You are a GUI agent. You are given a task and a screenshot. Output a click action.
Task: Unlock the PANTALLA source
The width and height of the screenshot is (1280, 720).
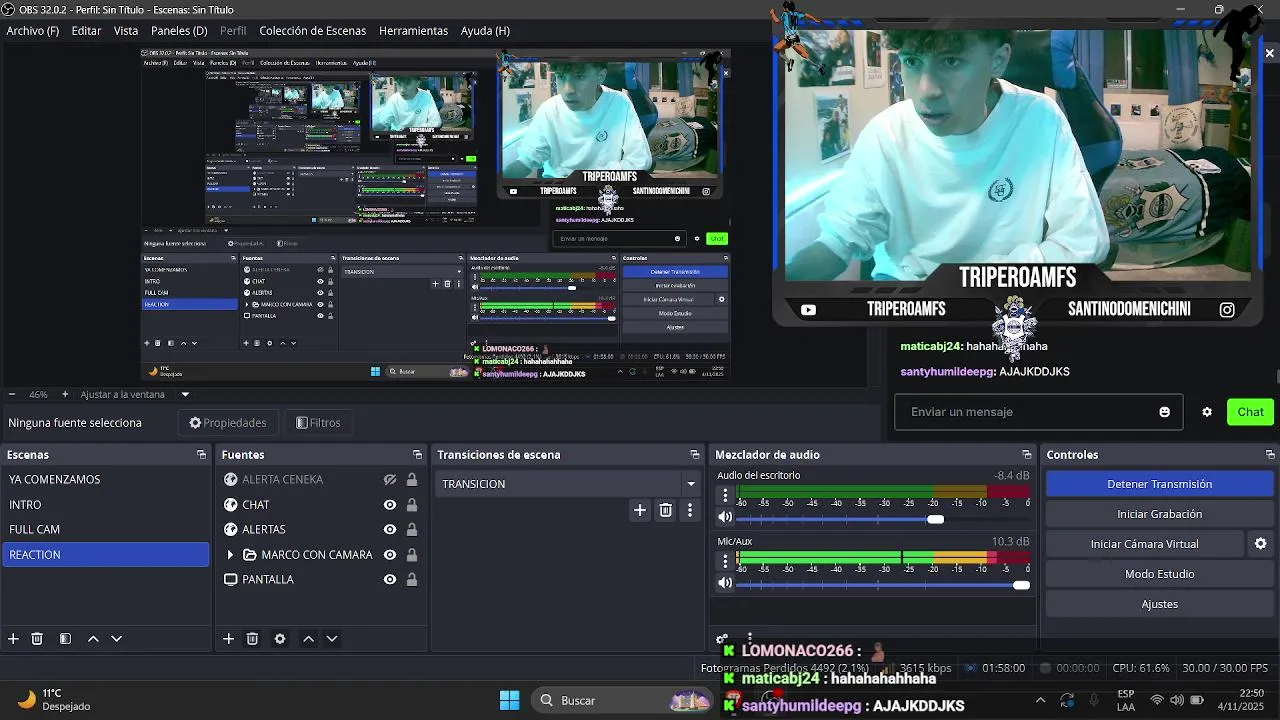(x=412, y=580)
